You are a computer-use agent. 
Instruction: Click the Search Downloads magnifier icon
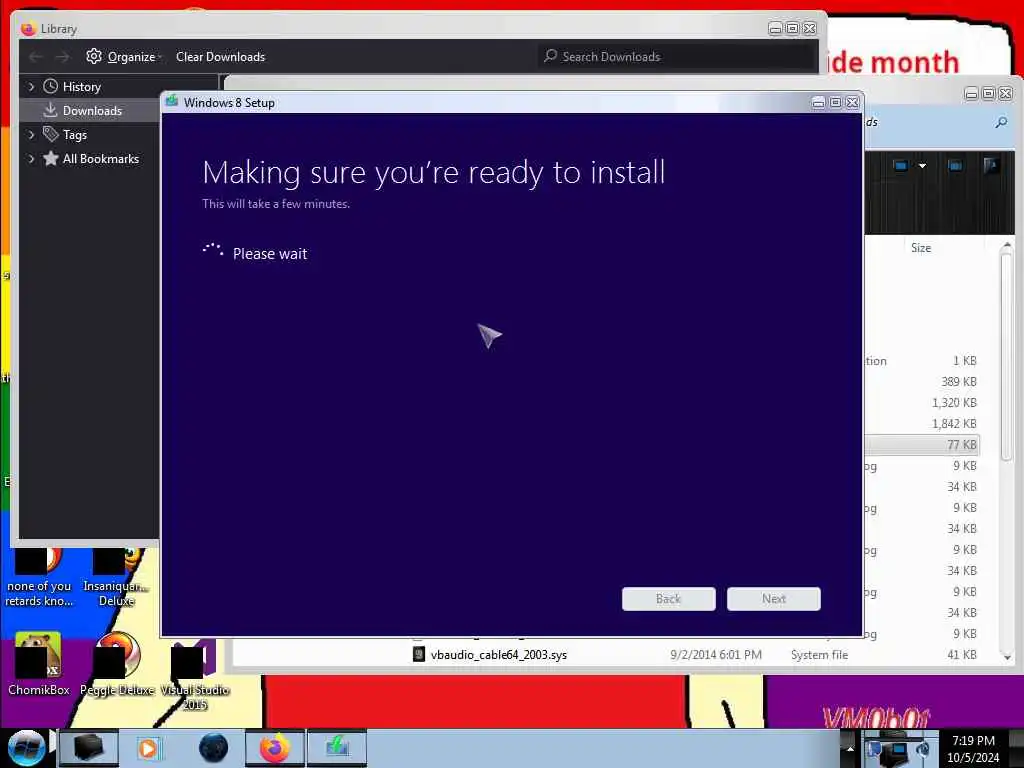coord(551,56)
